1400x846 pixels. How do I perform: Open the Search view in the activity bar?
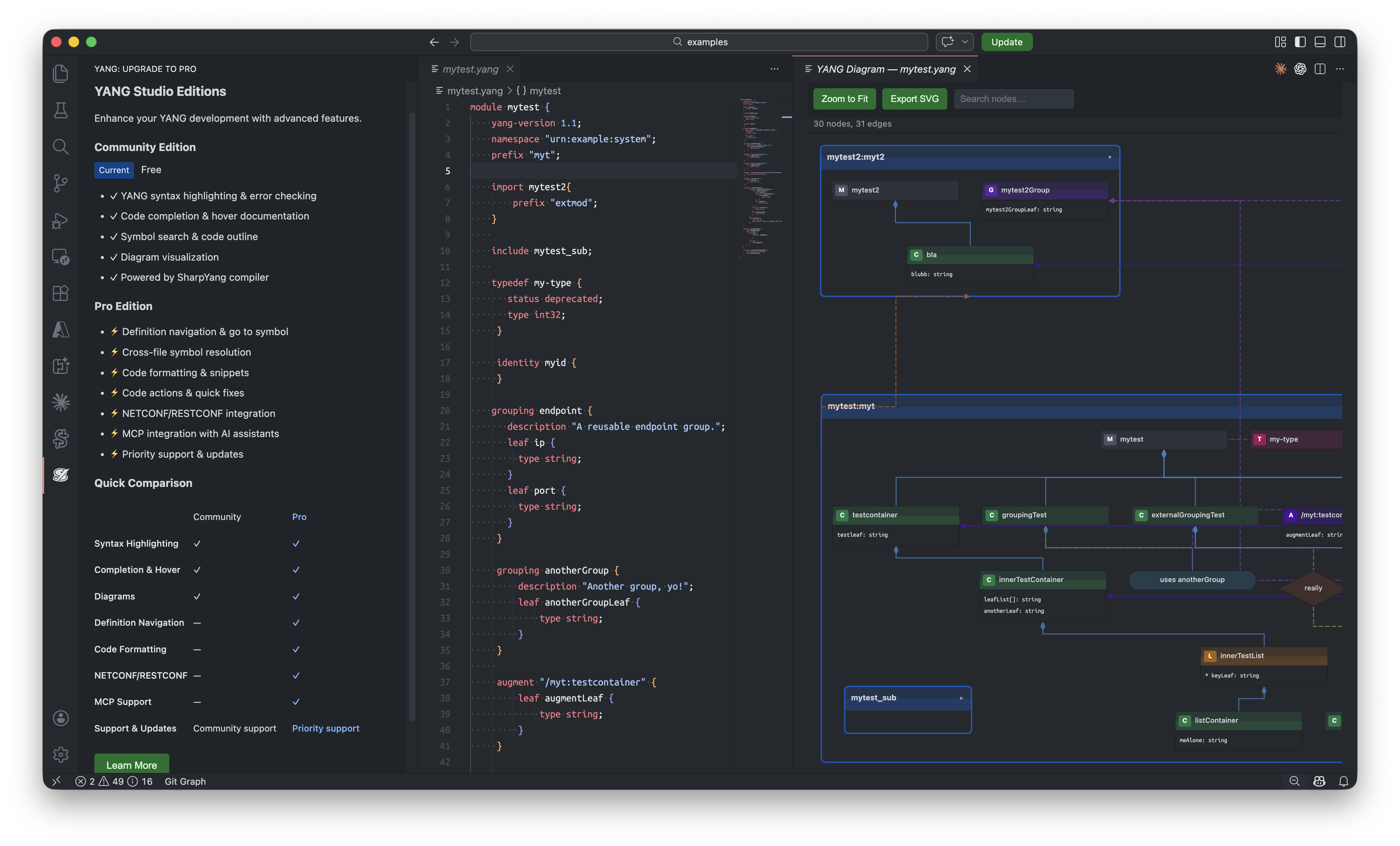click(61, 146)
